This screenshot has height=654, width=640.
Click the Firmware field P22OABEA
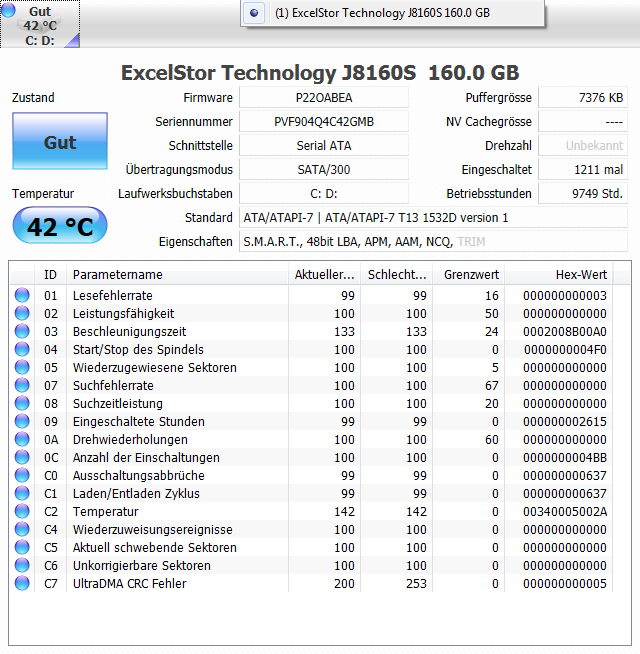tap(324, 98)
